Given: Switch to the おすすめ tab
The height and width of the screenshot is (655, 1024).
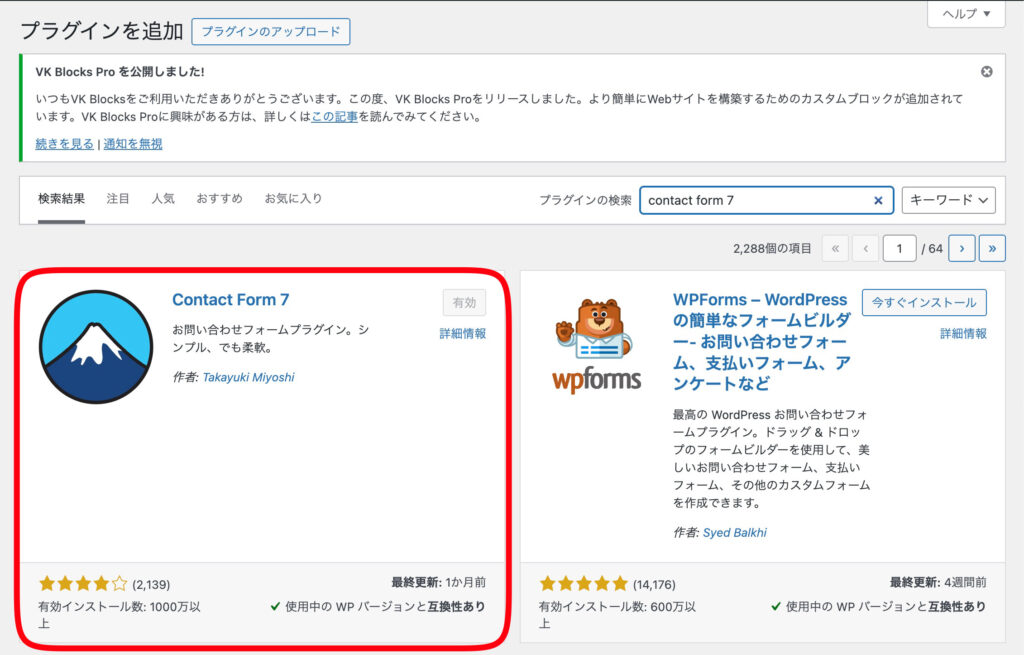Looking at the screenshot, I should [x=219, y=199].
